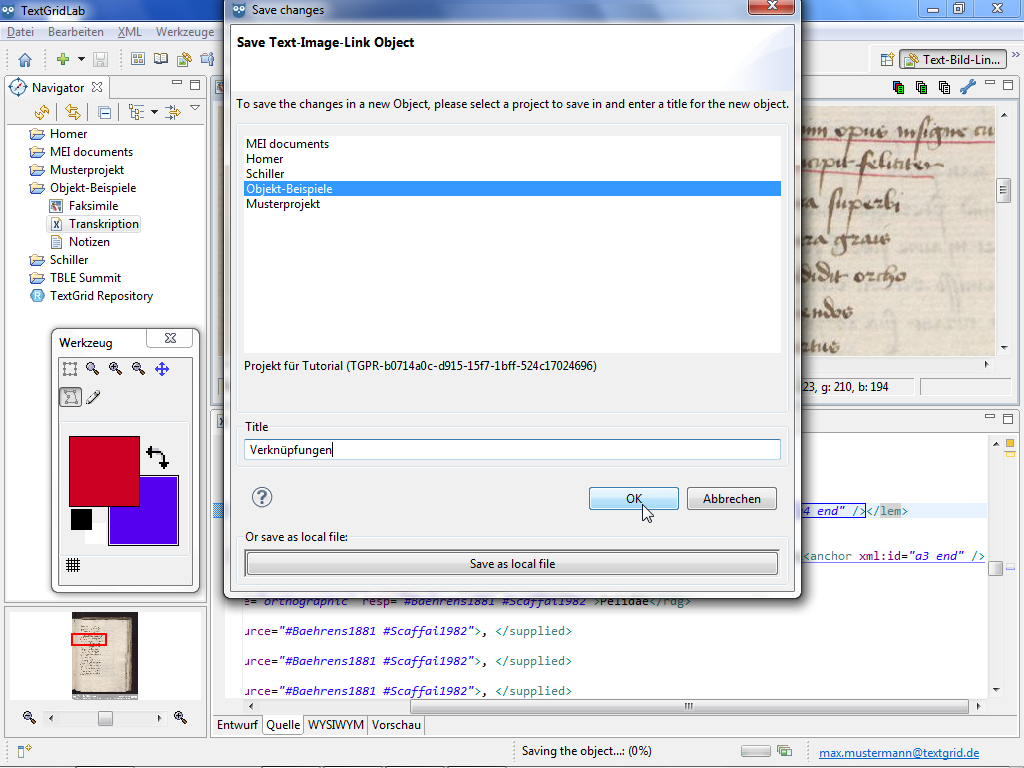Image resolution: width=1024 pixels, height=768 pixels.
Task: Open dropdown arrow beside green plus
Action: (x=81, y=60)
